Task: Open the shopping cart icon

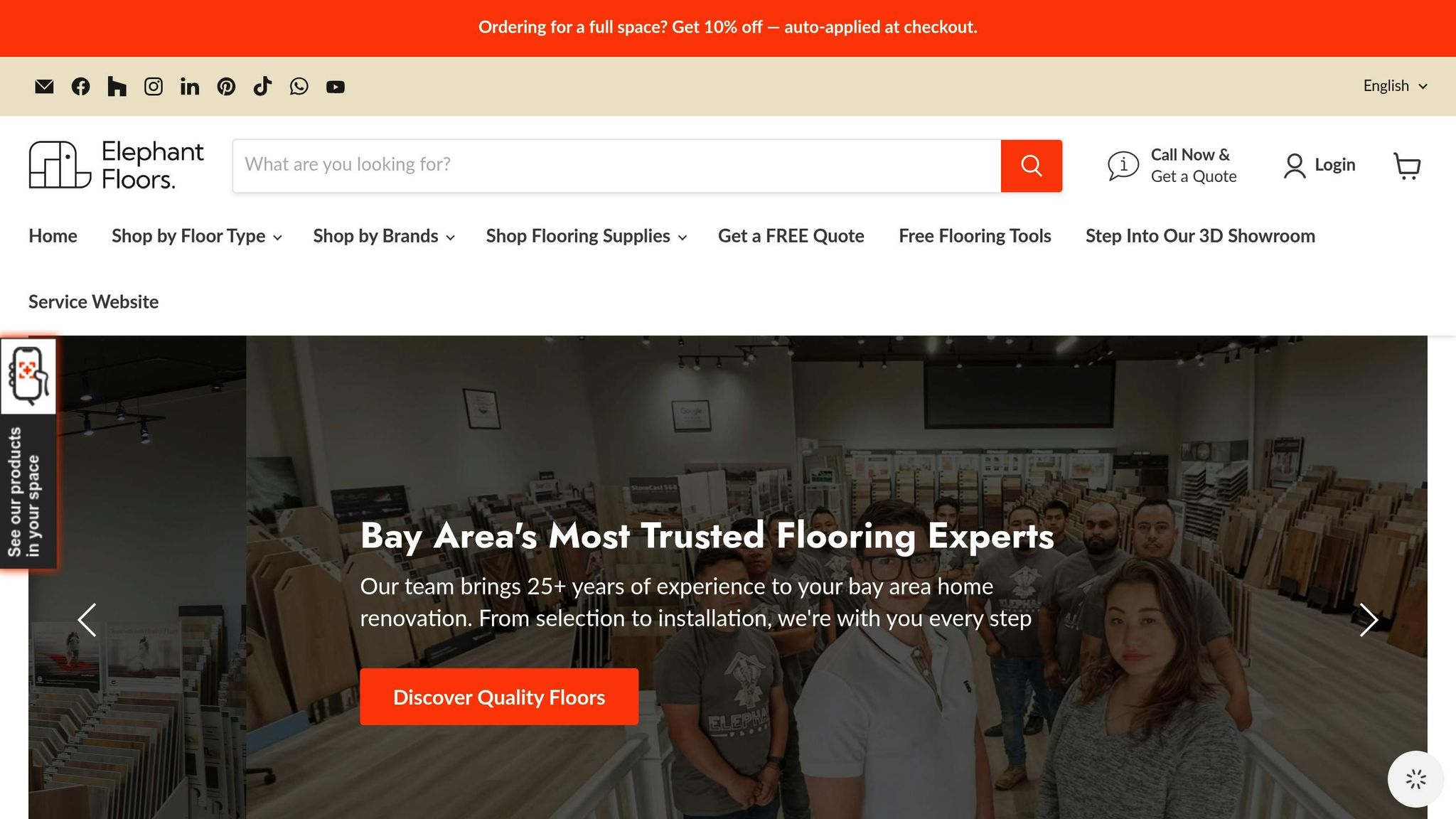Action: pyautogui.click(x=1407, y=166)
